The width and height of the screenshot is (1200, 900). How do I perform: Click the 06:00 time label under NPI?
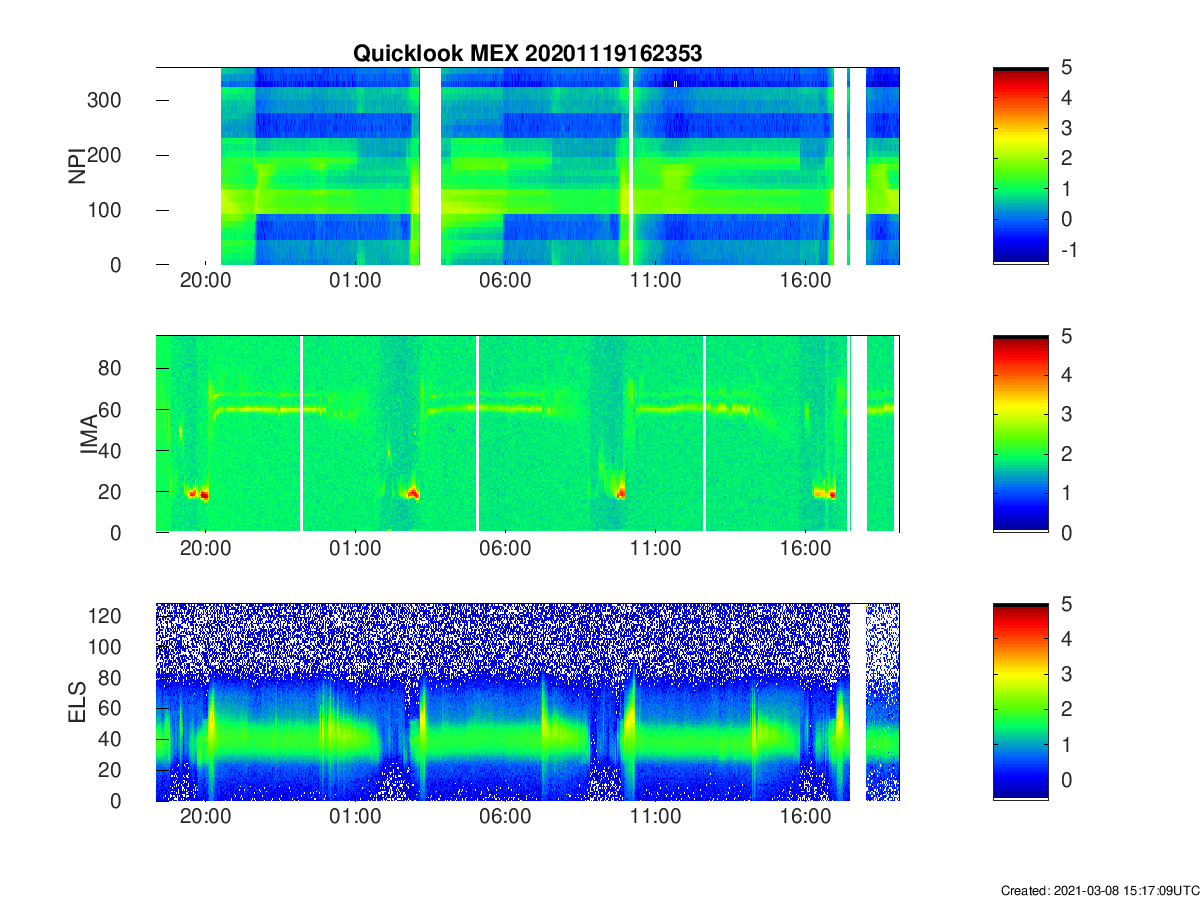[506, 281]
